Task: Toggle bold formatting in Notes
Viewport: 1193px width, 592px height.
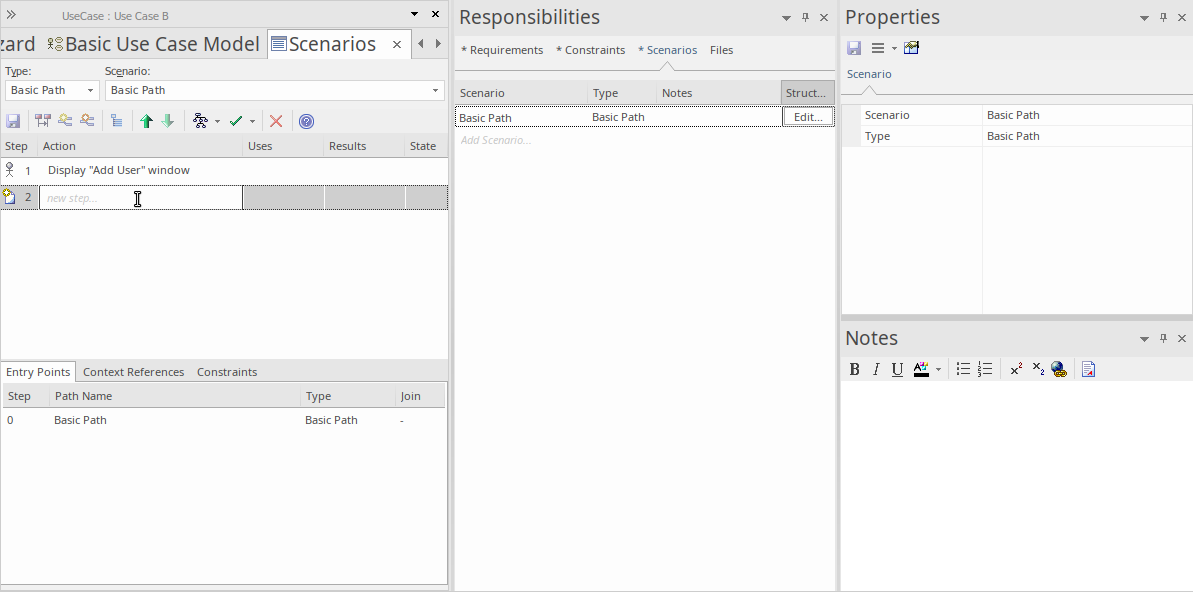Action: pyautogui.click(x=854, y=369)
